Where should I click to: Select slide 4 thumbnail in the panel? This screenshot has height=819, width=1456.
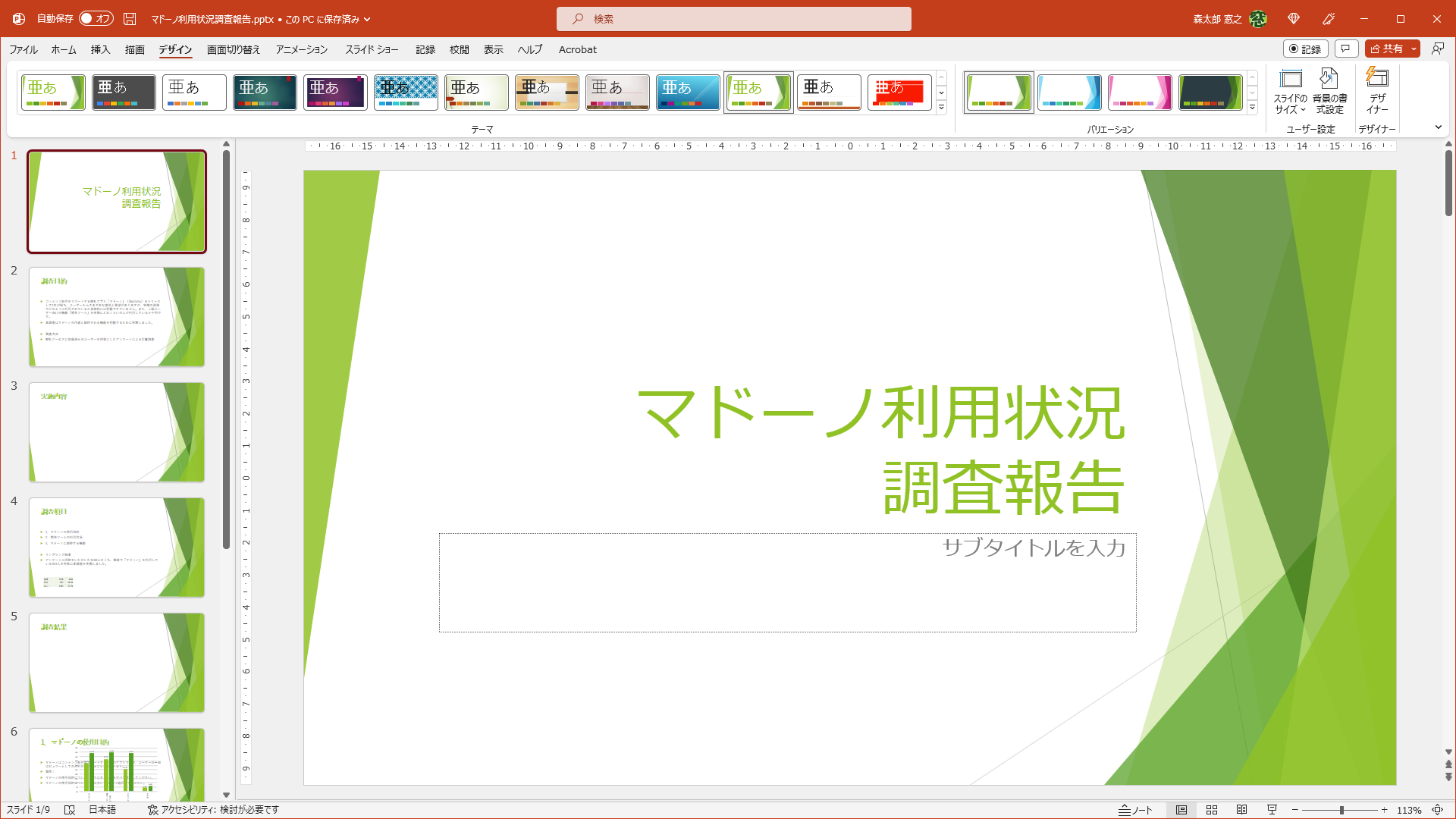click(116, 547)
